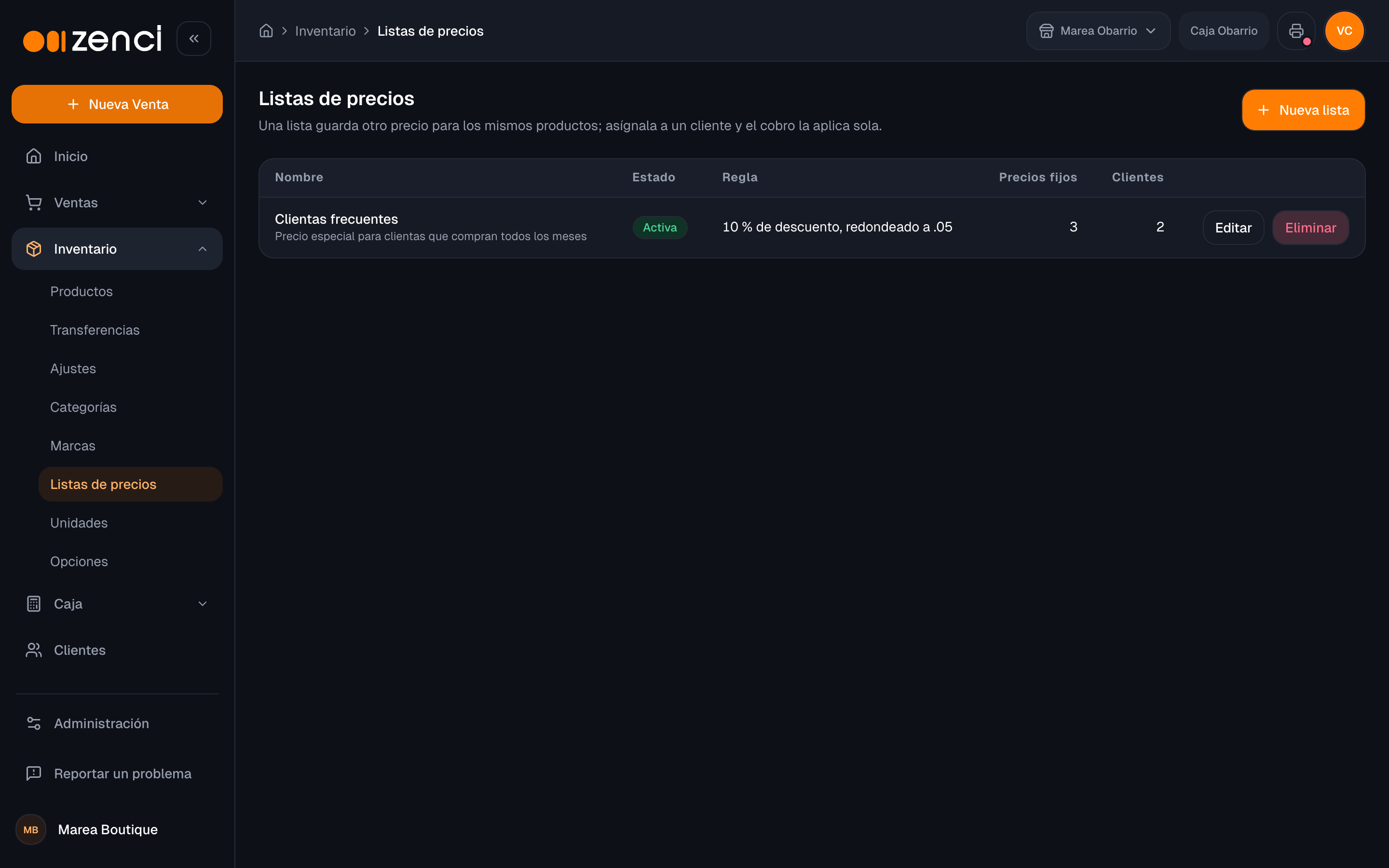Expand the Caja menu chevron
The width and height of the screenshot is (1389, 868).
(202, 604)
